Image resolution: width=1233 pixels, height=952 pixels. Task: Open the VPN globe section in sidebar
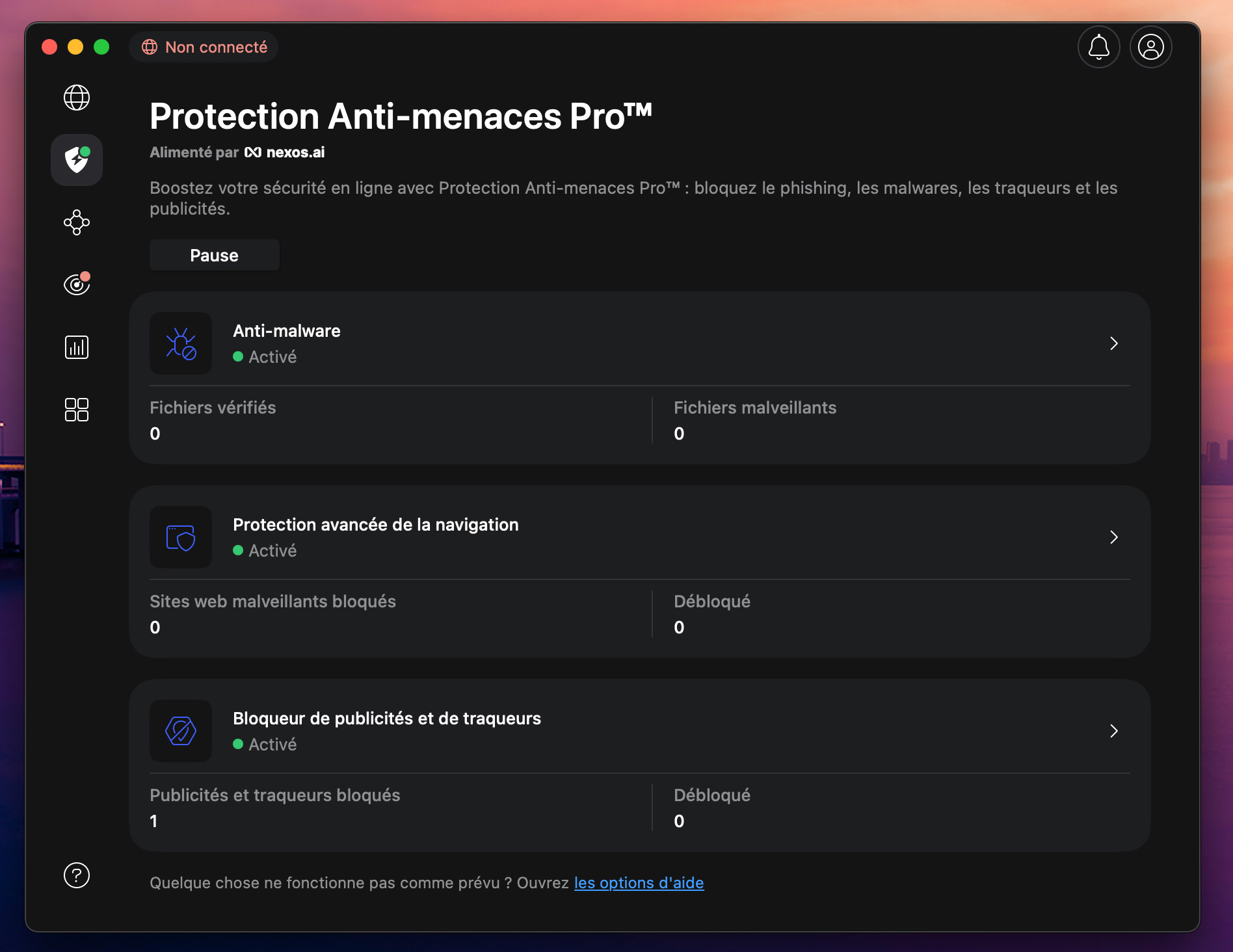76,98
